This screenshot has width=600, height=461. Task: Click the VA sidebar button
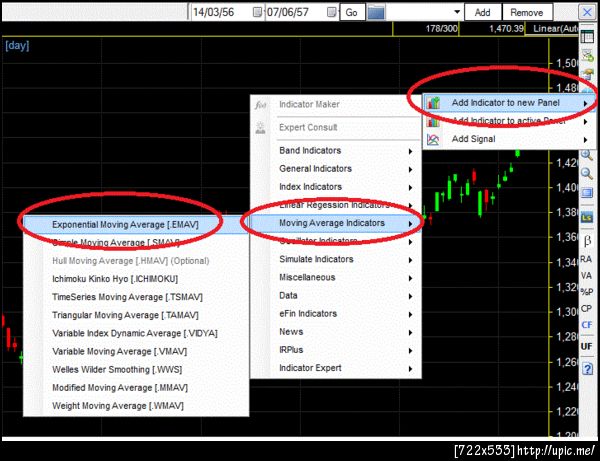tap(586, 276)
